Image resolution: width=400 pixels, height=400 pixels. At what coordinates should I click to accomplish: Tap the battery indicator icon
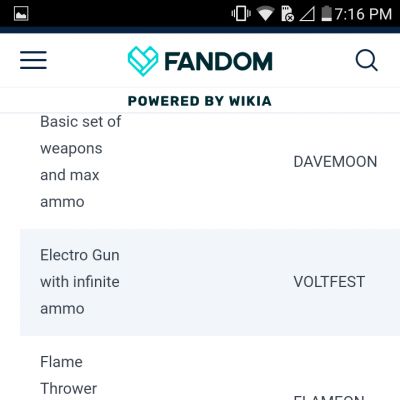pyautogui.click(x=327, y=14)
